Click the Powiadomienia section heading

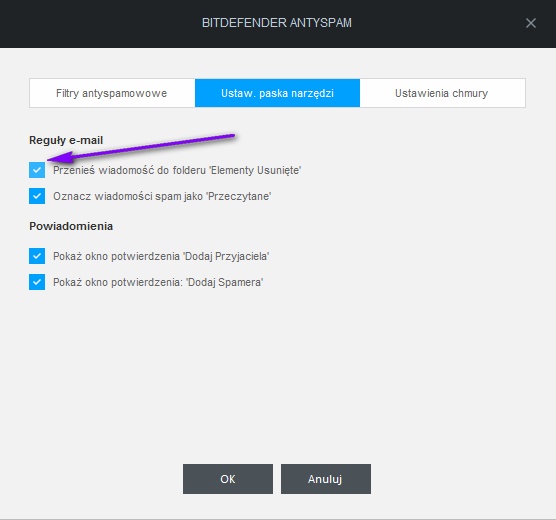click(71, 226)
